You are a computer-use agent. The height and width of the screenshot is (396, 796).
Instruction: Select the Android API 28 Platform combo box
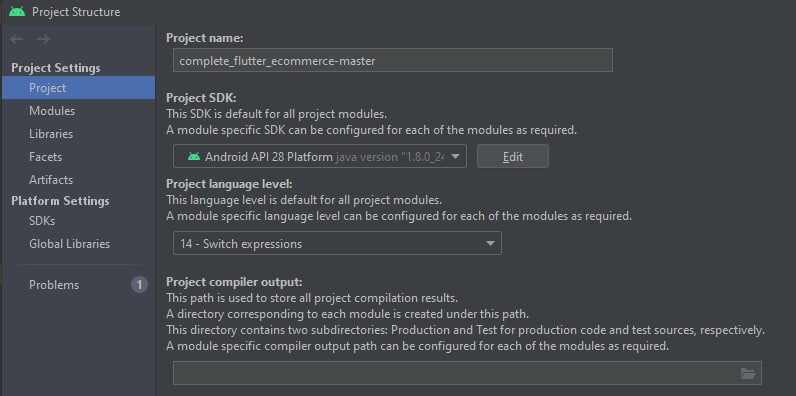[319, 156]
